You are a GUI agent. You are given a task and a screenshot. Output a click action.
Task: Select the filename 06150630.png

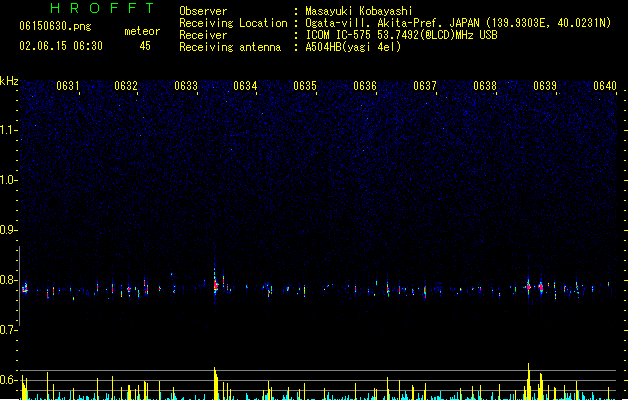pyautogui.click(x=55, y=26)
